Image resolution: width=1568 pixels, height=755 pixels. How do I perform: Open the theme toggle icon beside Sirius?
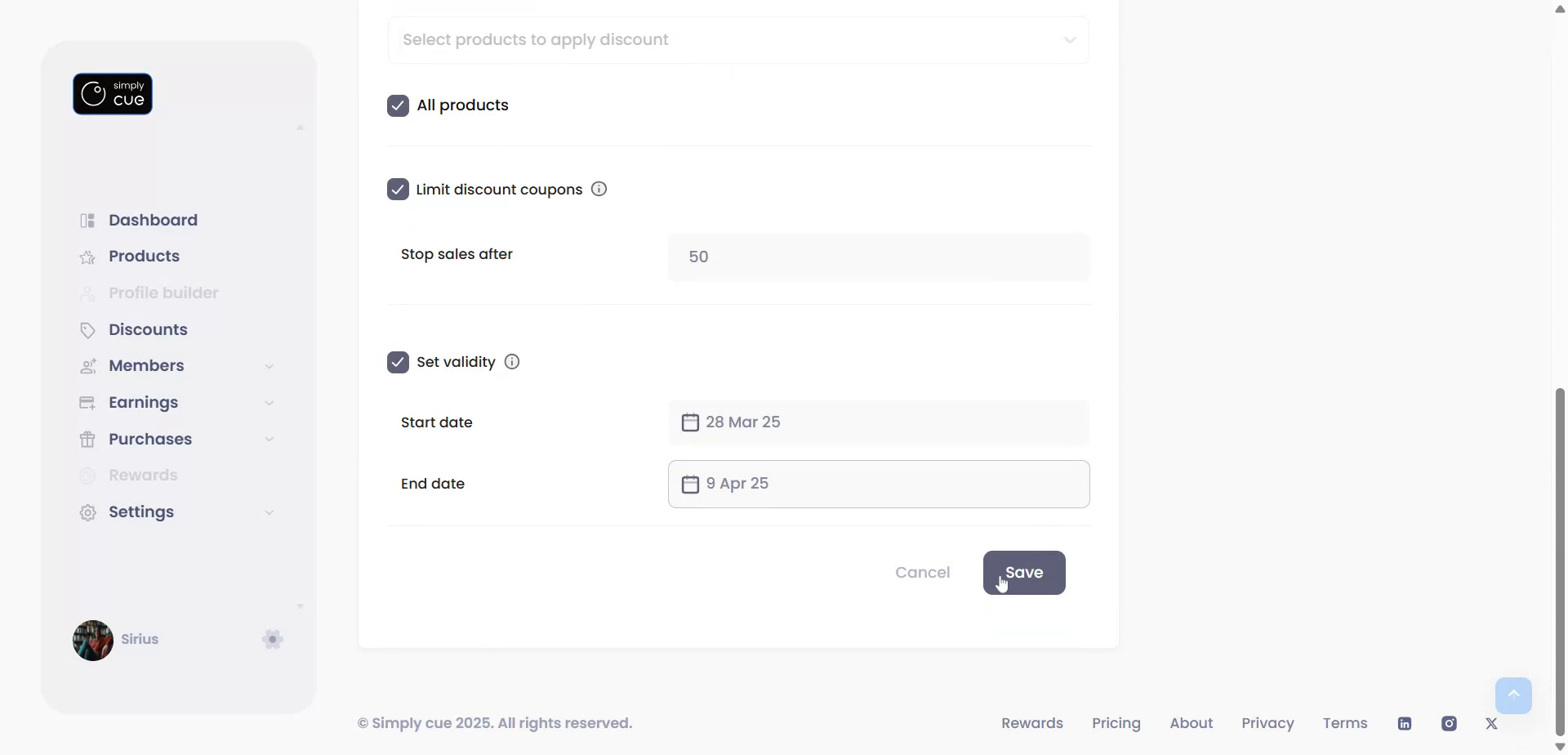click(x=273, y=639)
